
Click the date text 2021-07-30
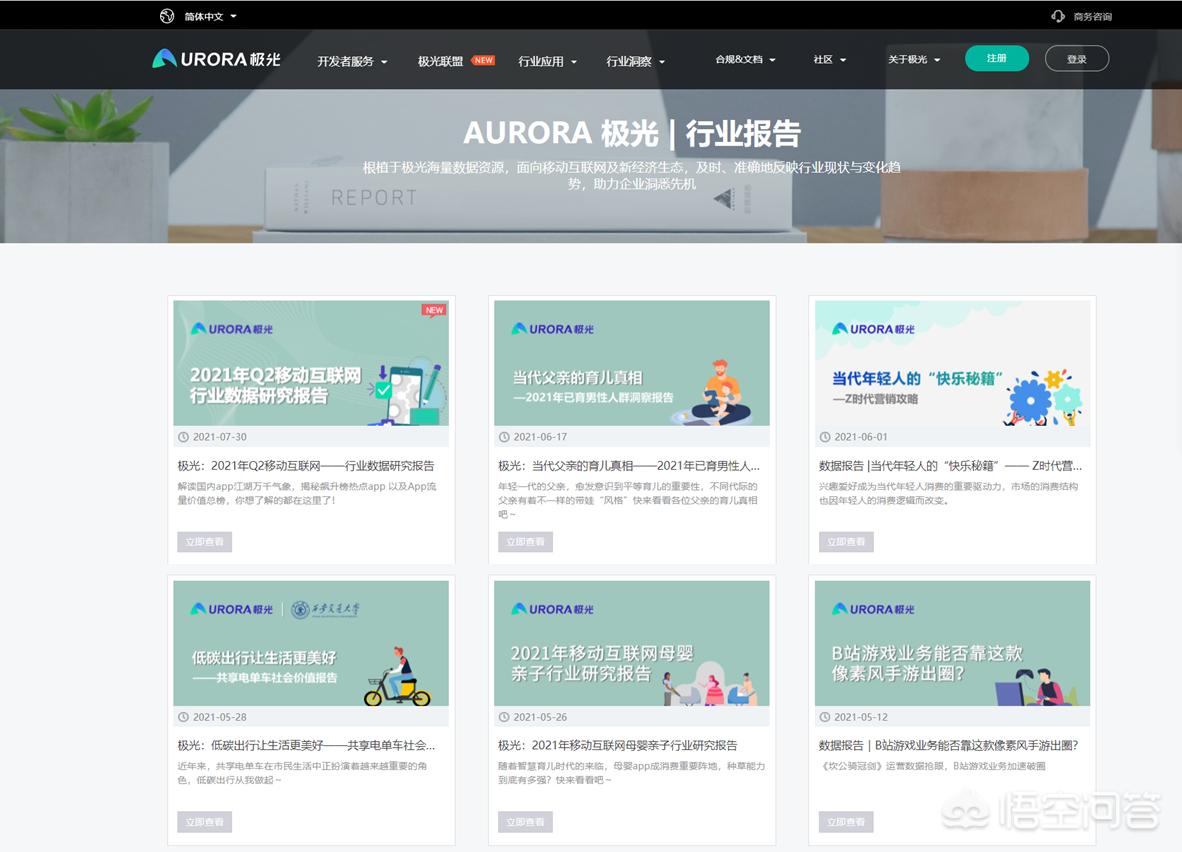pos(219,437)
